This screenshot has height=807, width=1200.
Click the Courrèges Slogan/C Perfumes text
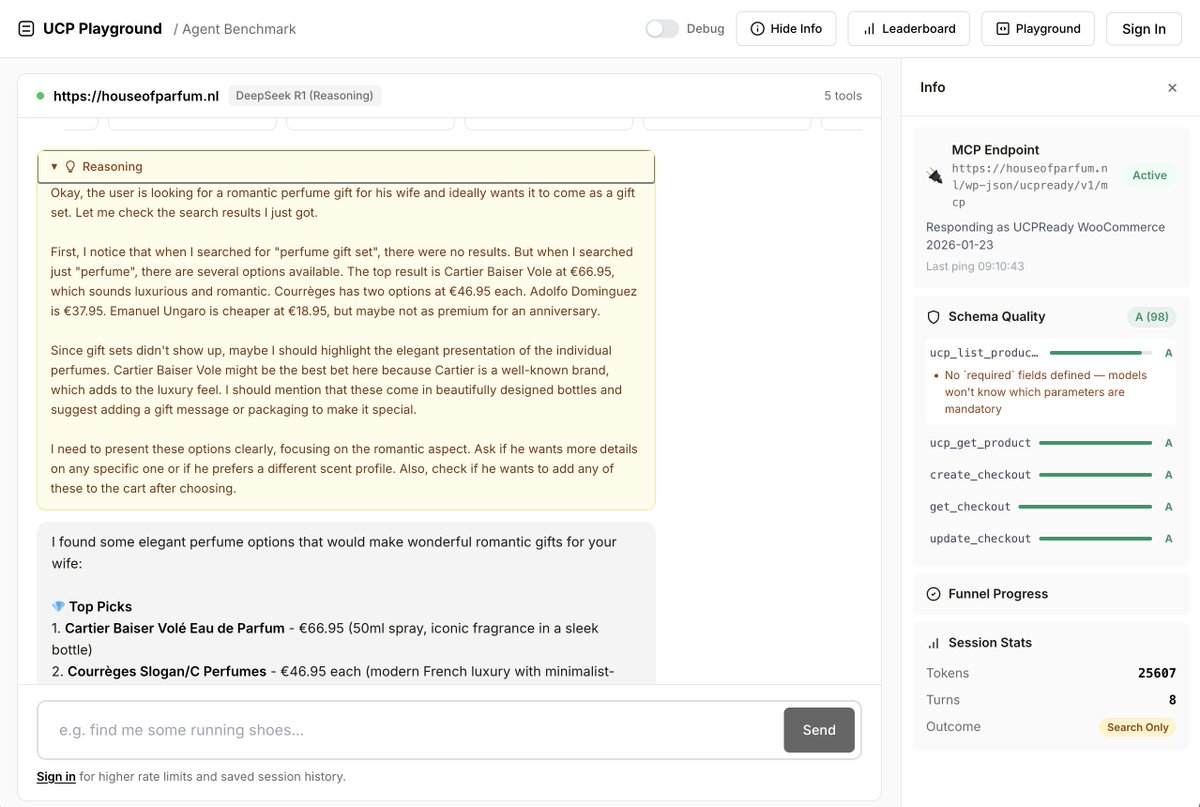(x=167, y=671)
